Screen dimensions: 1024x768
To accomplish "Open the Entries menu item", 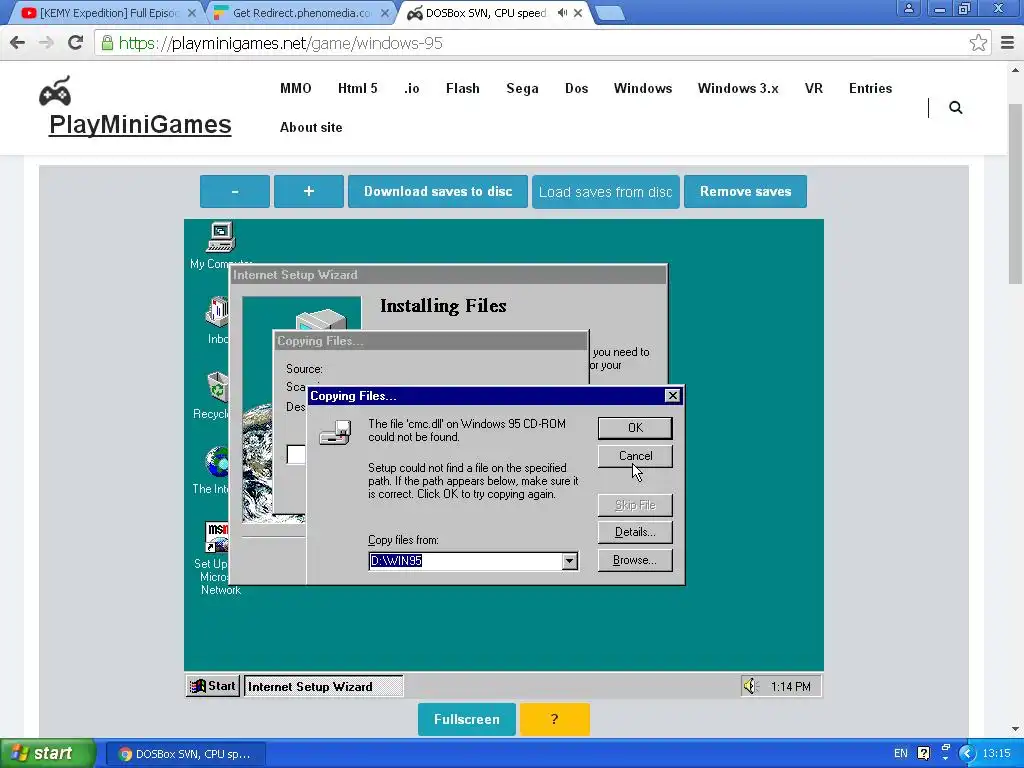I will click(x=870, y=88).
